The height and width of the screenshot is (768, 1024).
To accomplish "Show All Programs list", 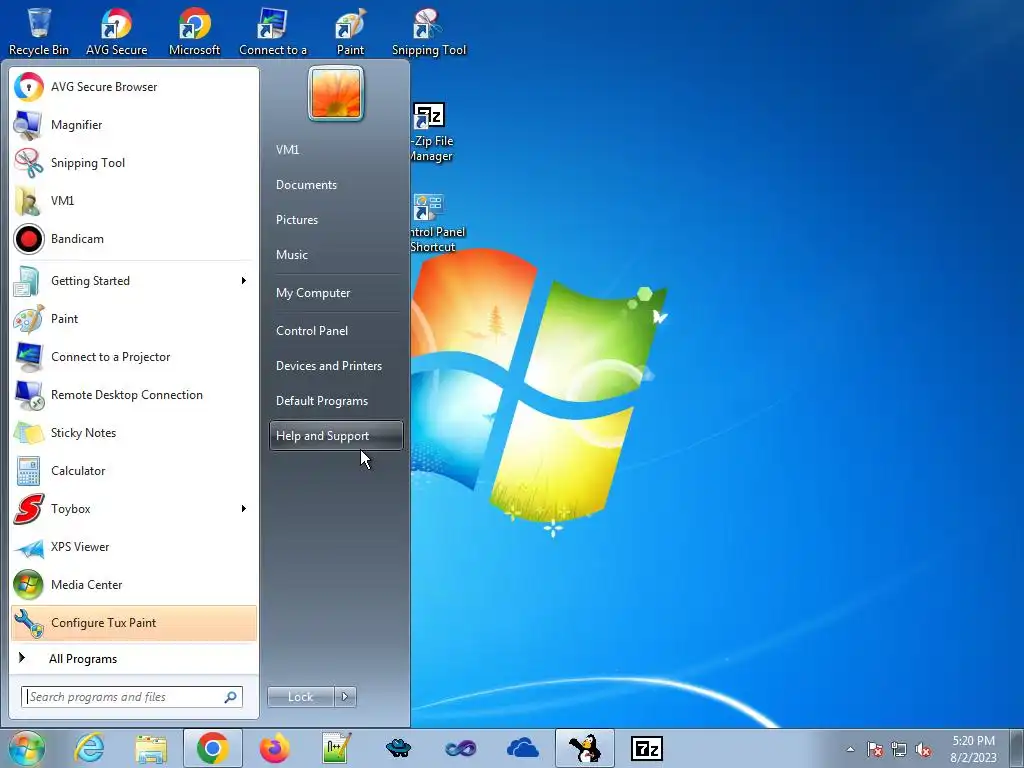I will coord(134,658).
